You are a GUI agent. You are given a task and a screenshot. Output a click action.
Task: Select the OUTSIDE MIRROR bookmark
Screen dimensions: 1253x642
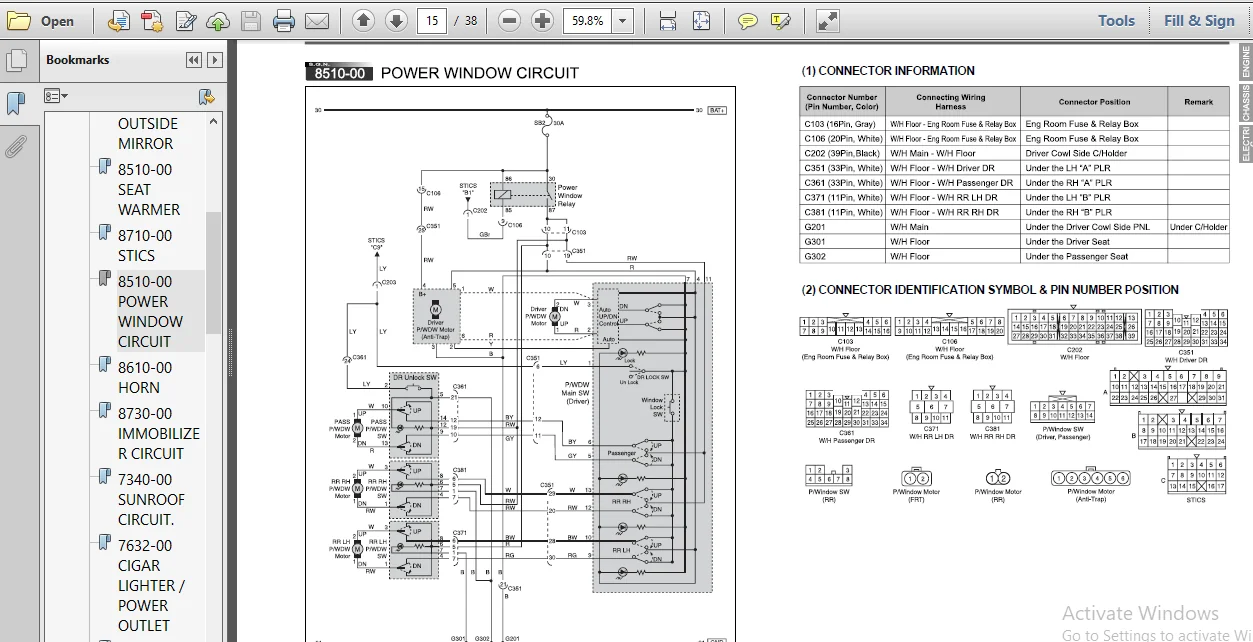(147, 134)
